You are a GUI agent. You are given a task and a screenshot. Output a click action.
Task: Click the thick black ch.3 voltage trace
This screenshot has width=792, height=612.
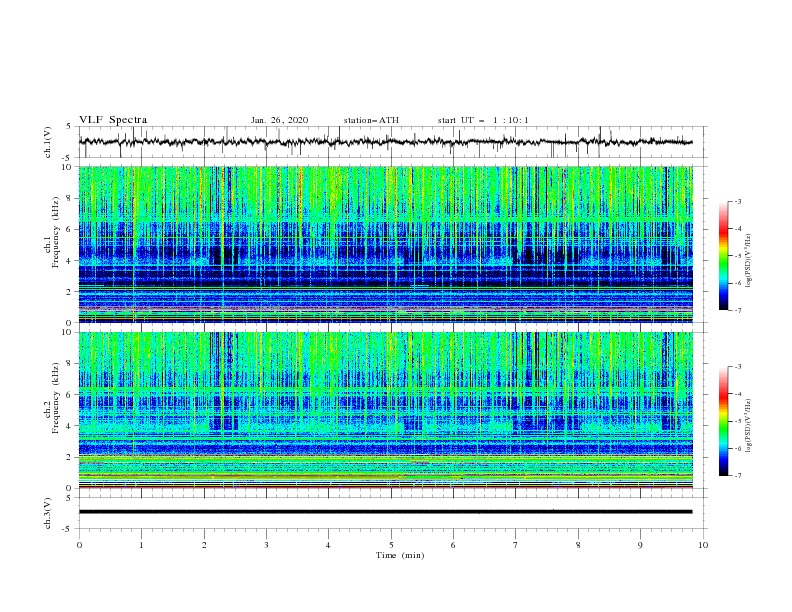coord(385,512)
